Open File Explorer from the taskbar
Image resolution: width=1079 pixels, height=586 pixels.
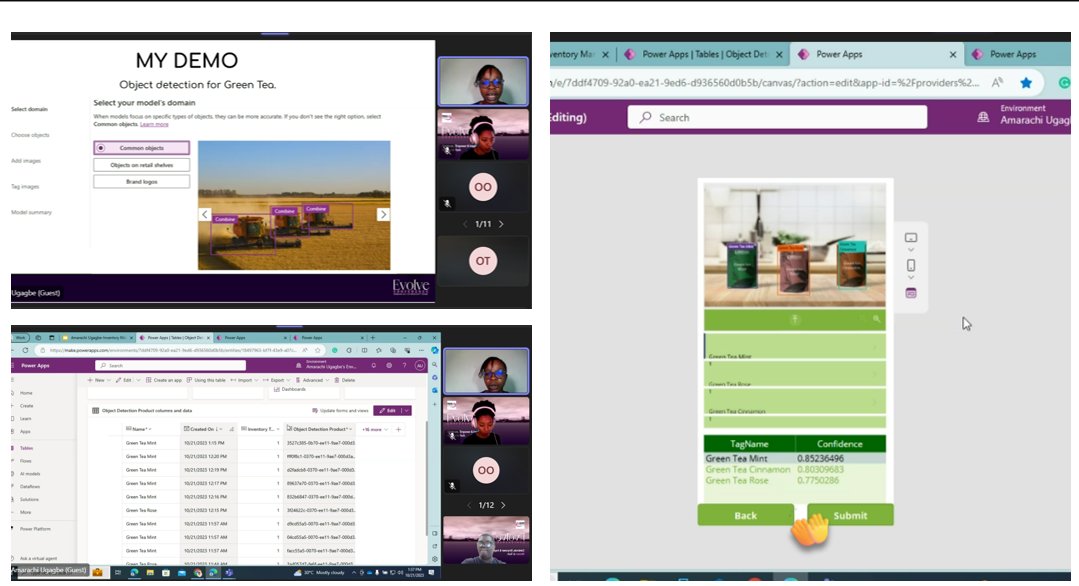[x=150, y=572]
